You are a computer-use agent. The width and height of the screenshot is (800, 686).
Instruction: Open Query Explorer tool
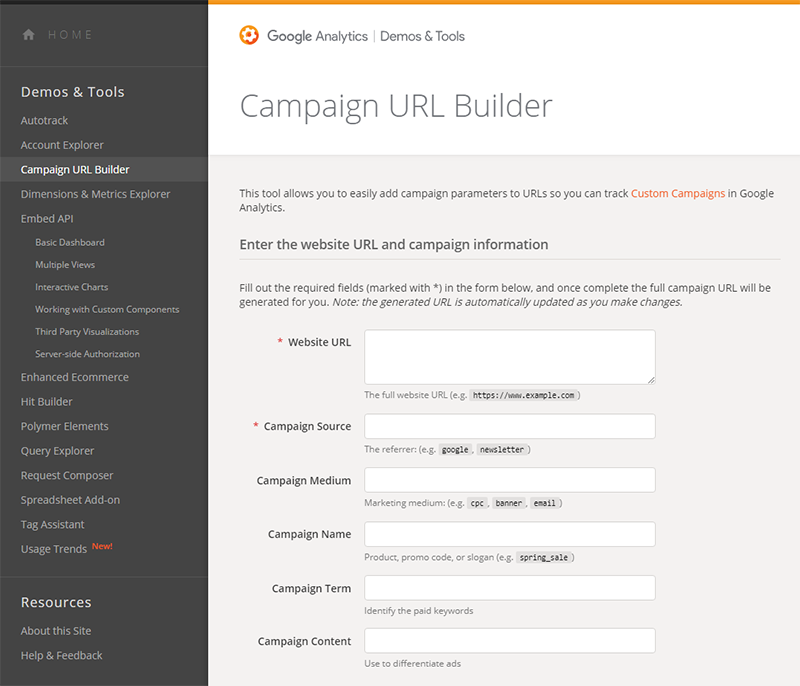pos(57,451)
